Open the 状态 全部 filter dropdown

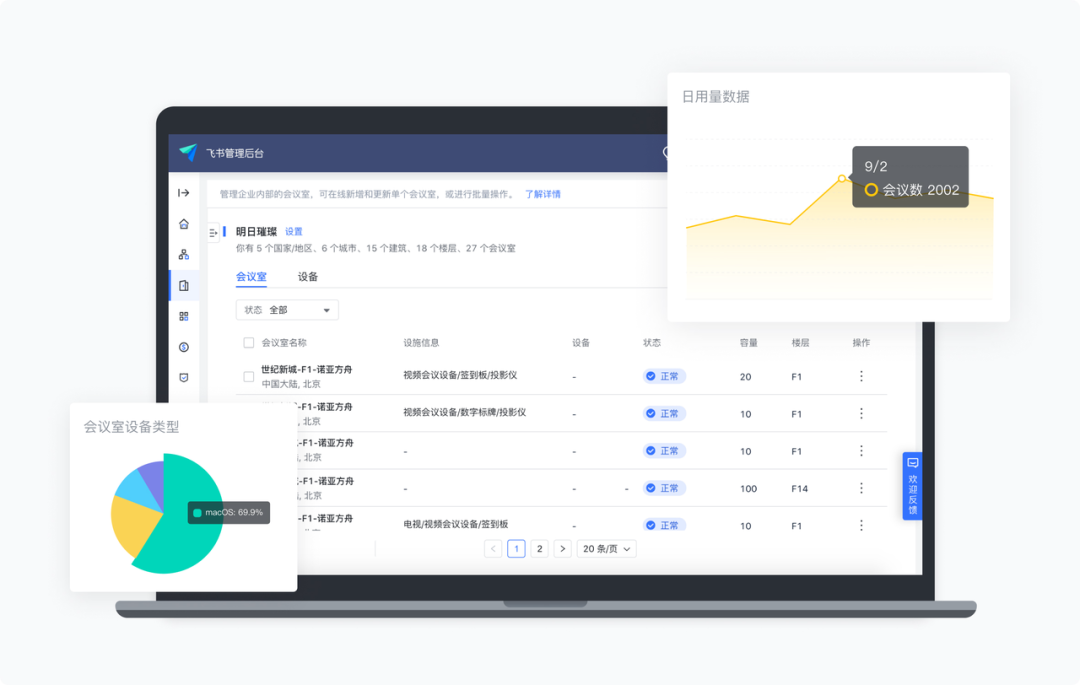(x=287, y=310)
